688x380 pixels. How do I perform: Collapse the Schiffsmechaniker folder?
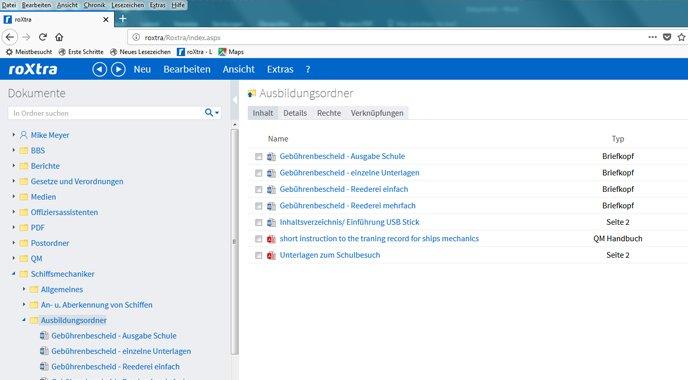tap(14, 274)
